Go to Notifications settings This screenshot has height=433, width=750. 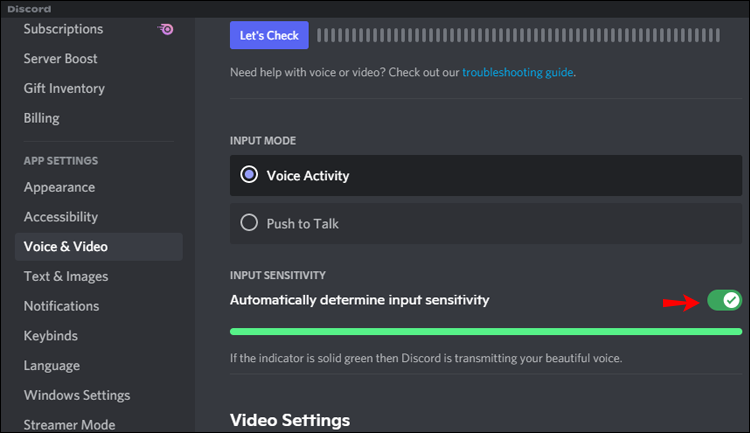click(x=62, y=306)
